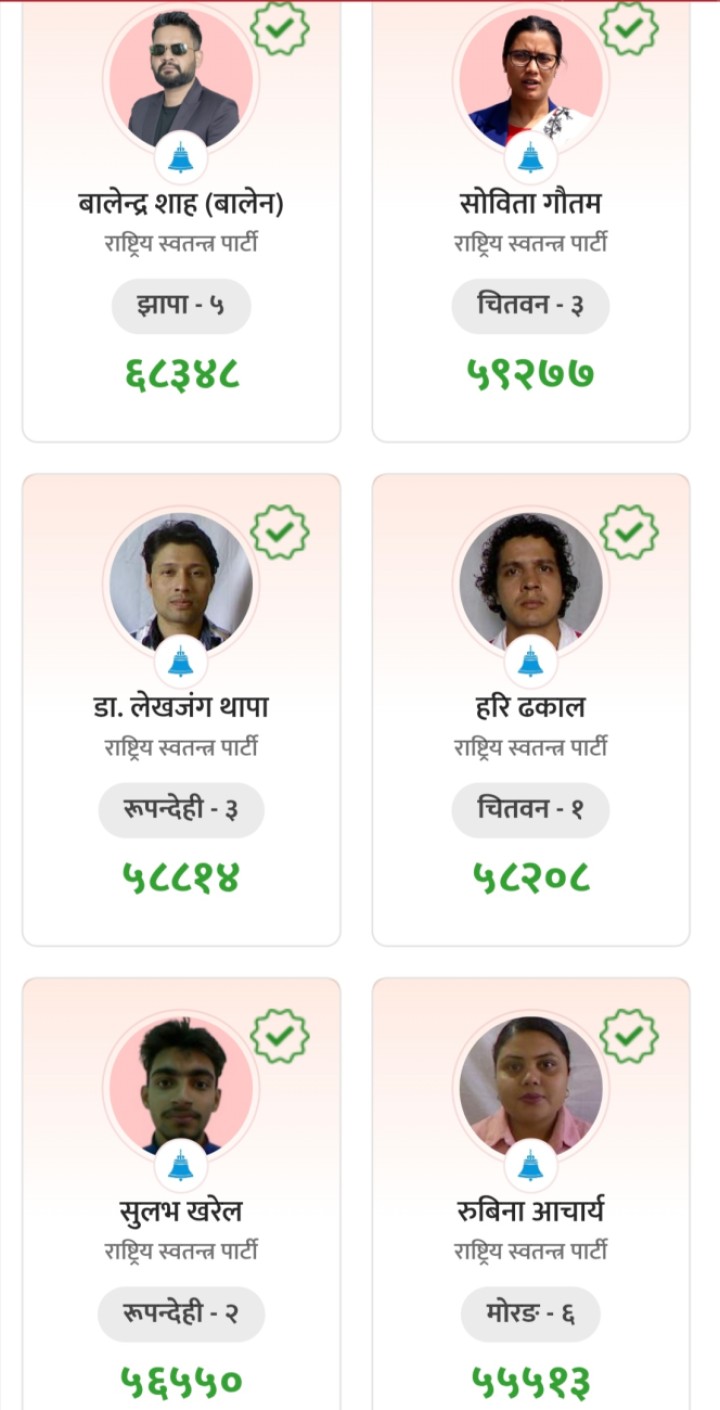Click the bell icon on रुबिना आचार्य's card
720x1410 pixels.
tap(530, 1166)
